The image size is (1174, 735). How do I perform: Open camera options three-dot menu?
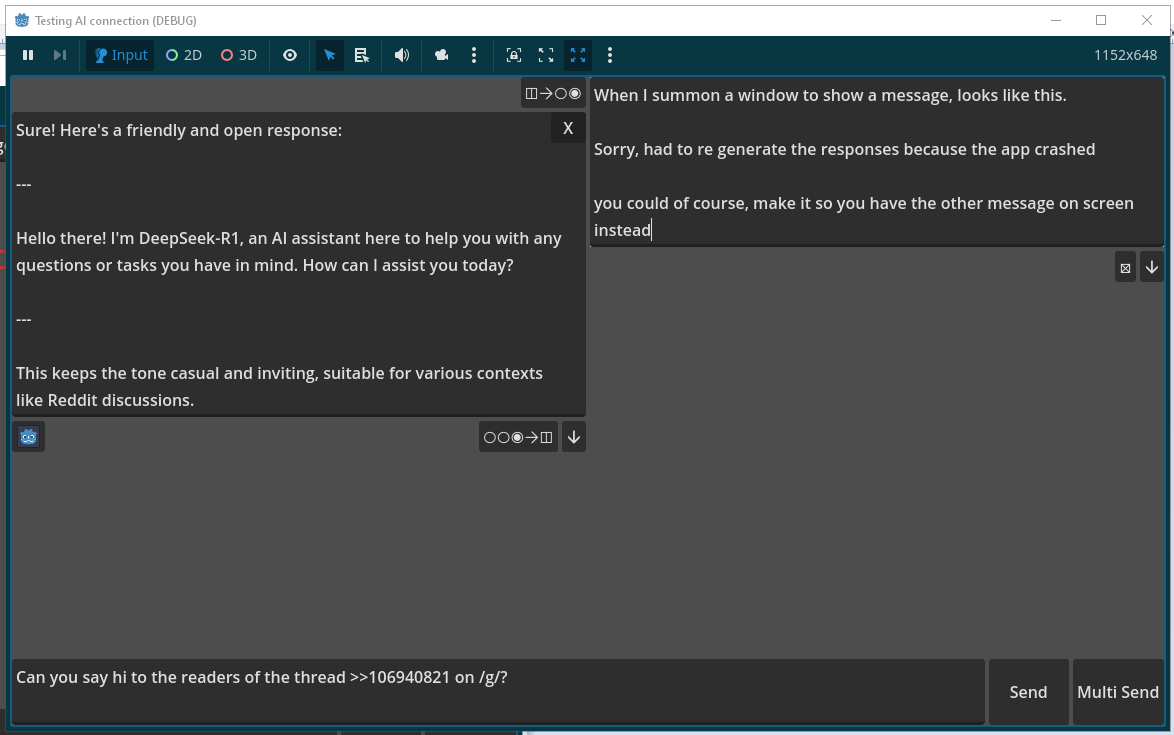click(473, 55)
